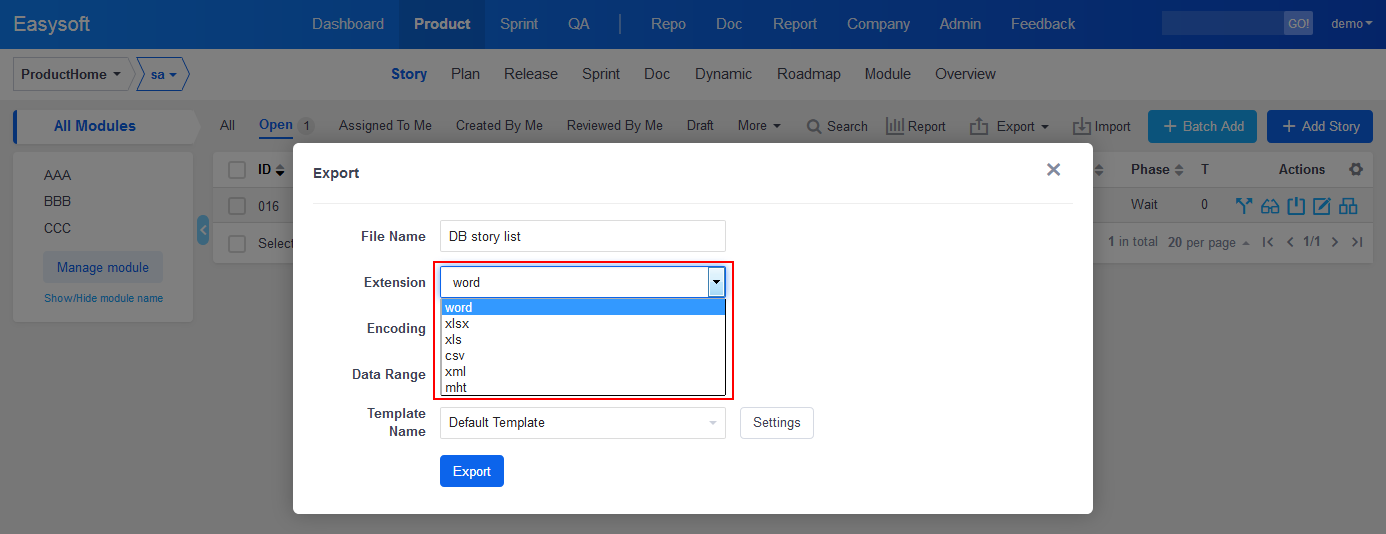Open the column settings gear icon

[1355, 170]
